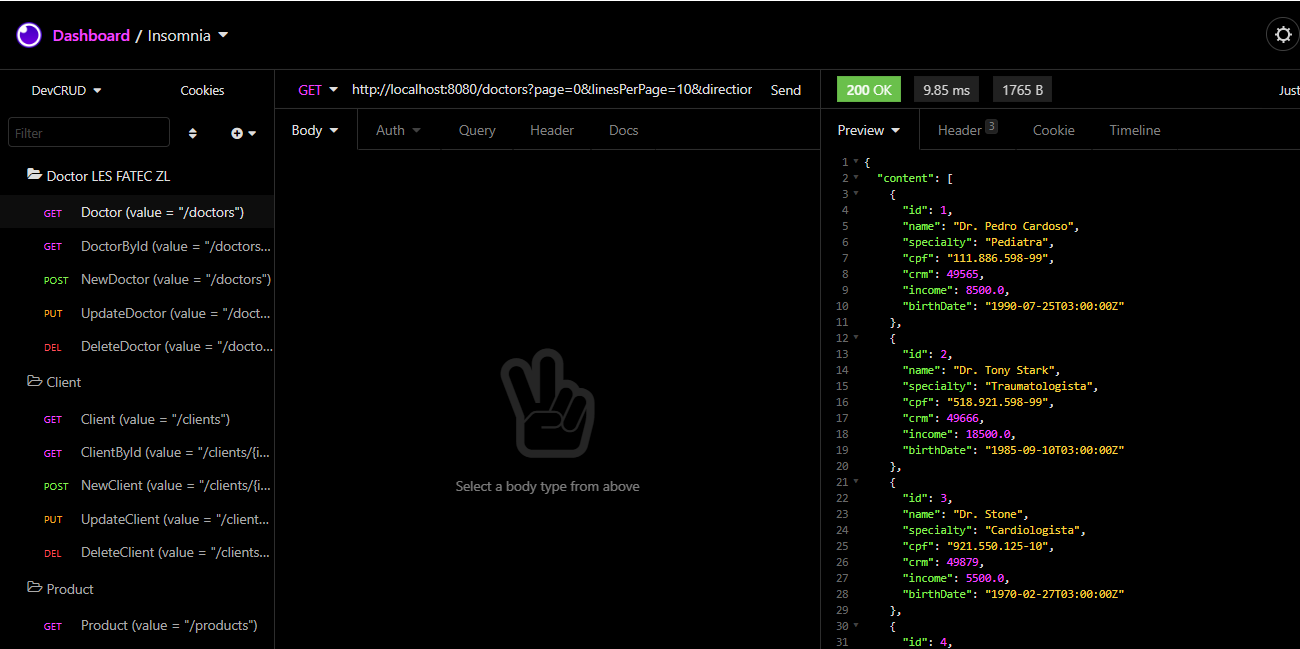The height and width of the screenshot is (649, 1300).
Task: Open the Cookies manager
Action: pos(202,90)
